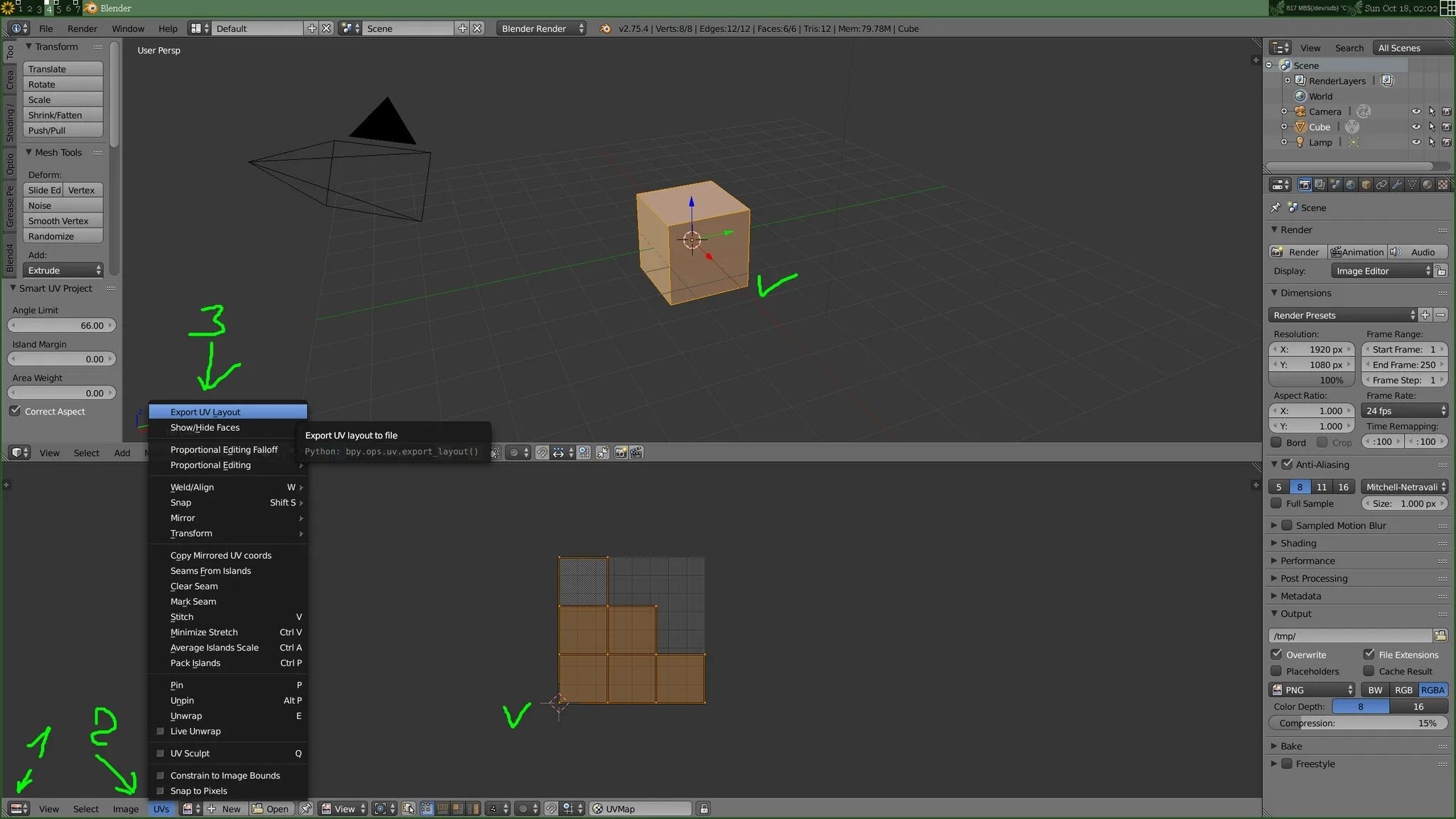Toggle Cube renderability camera icon in outliner
This screenshot has width=1456, height=819.
pyautogui.click(x=1446, y=127)
